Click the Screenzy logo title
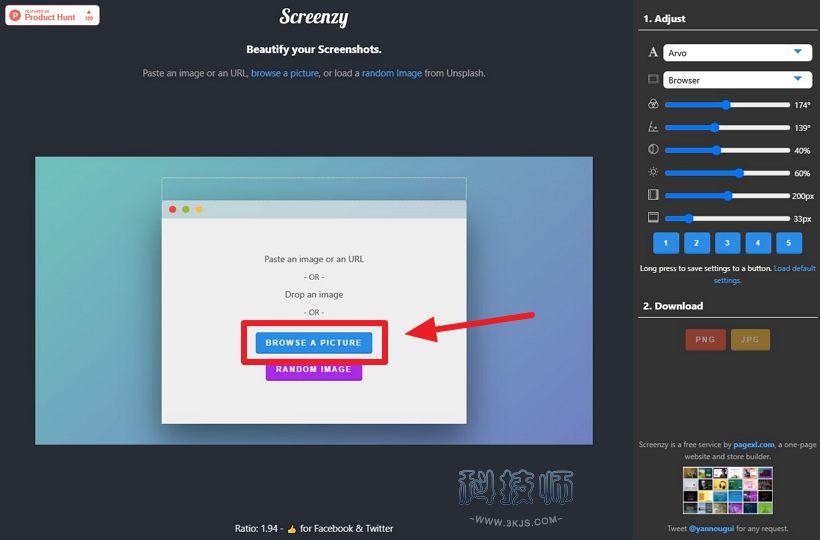The height and width of the screenshot is (540, 820). pyautogui.click(x=314, y=17)
